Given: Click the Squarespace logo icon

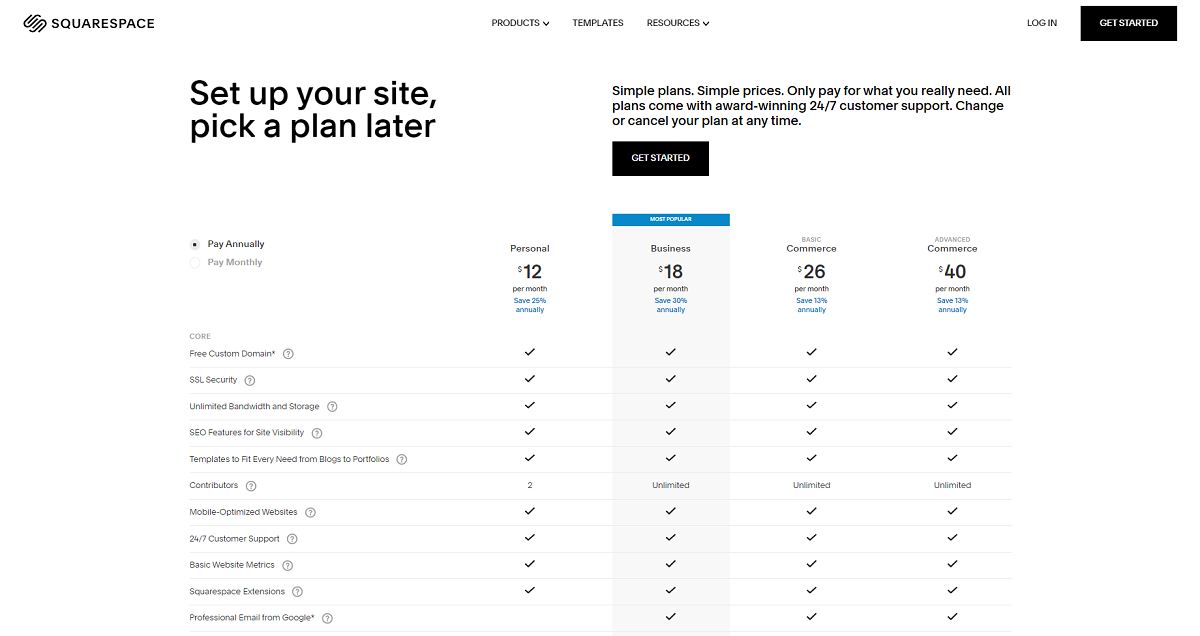Looking at the screenshot, I should [35, 23].
